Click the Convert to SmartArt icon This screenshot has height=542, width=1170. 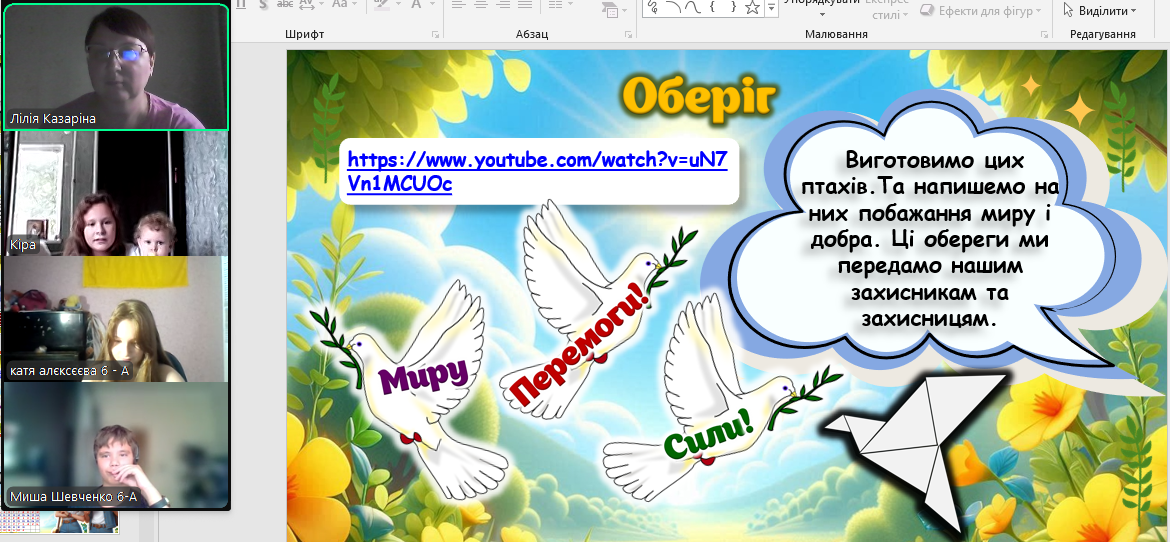tap(609, 9)
